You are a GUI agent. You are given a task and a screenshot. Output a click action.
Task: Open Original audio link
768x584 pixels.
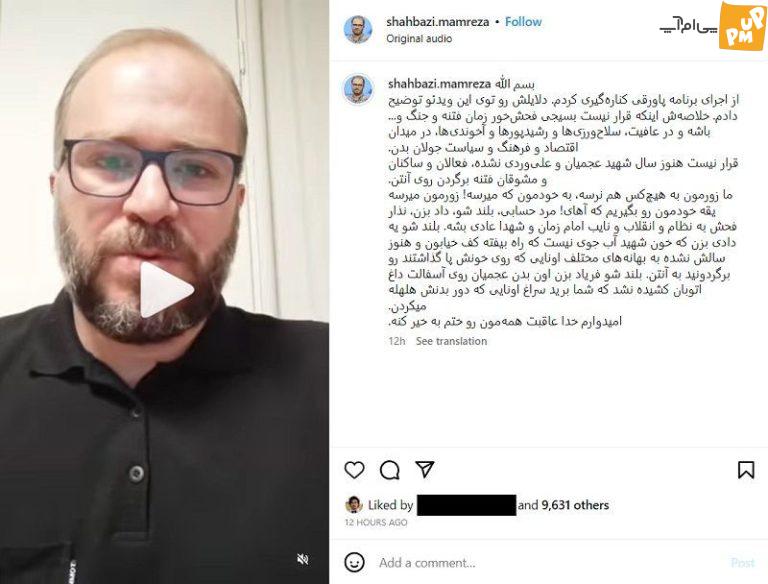pos(419,38)
